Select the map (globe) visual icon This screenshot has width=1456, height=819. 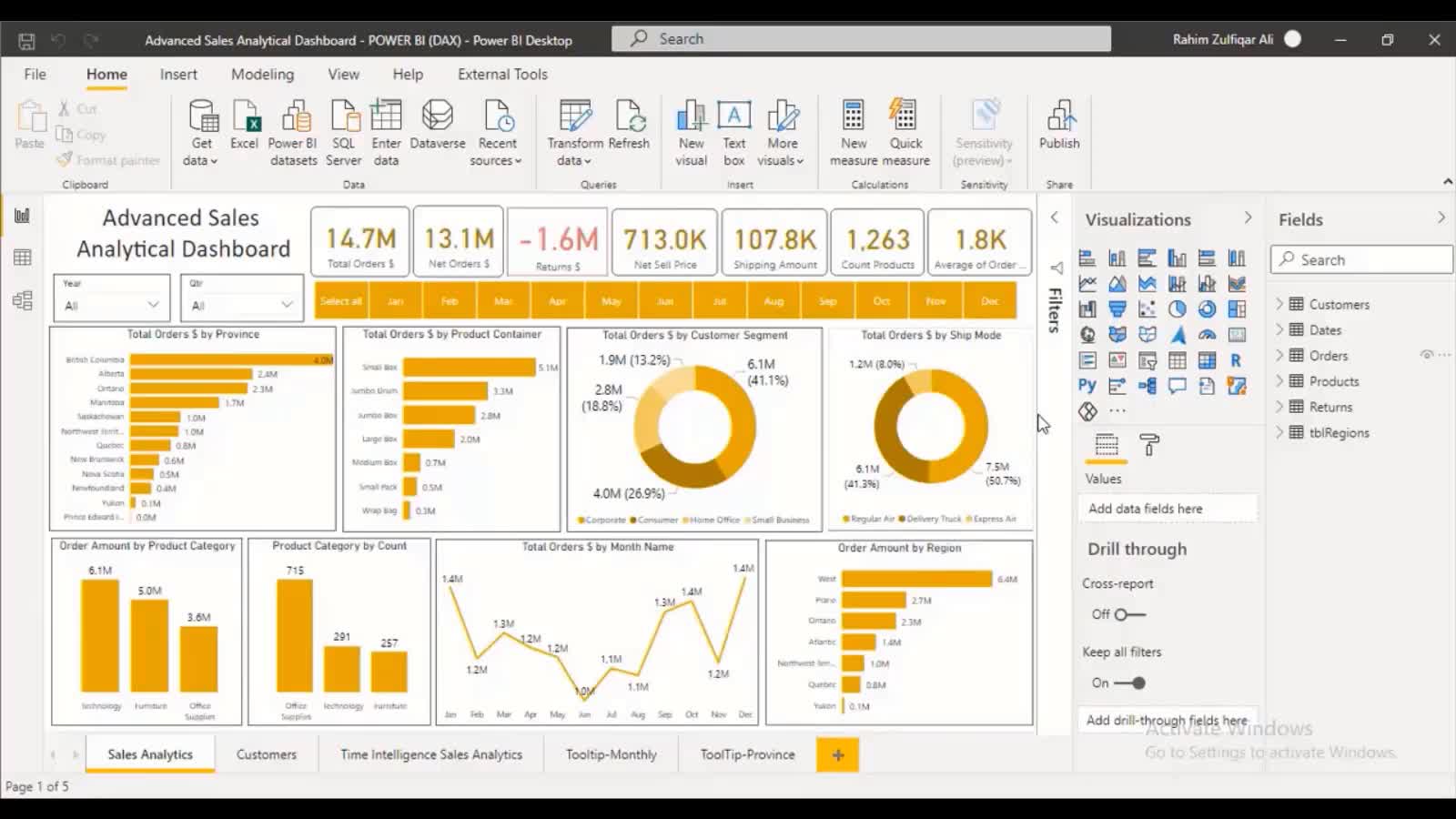[x=1087, y=335]
